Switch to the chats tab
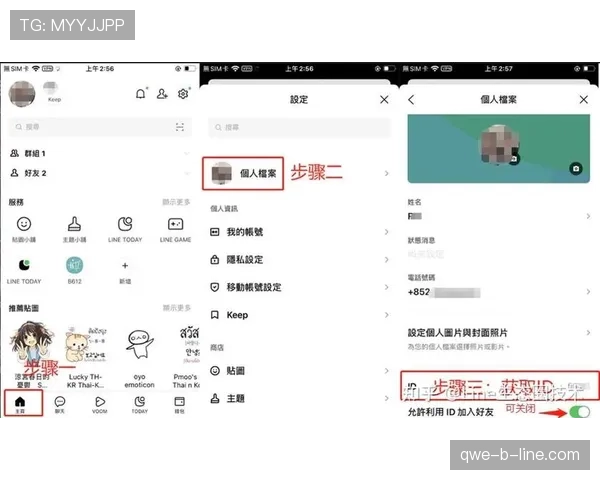The width and height of the screenshot is (600, 480). pos(60,404)
